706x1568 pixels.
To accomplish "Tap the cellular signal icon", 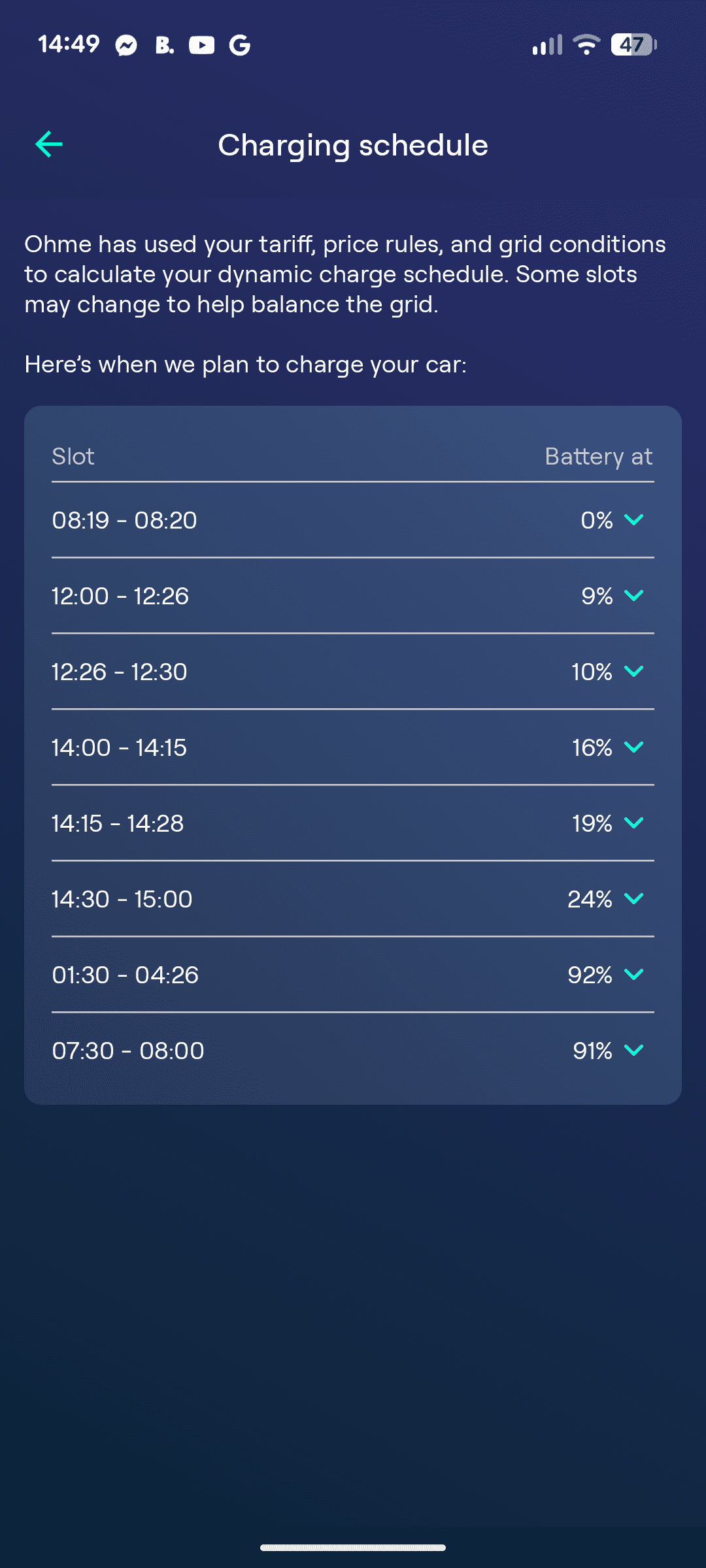I will (x=547, y=44).
